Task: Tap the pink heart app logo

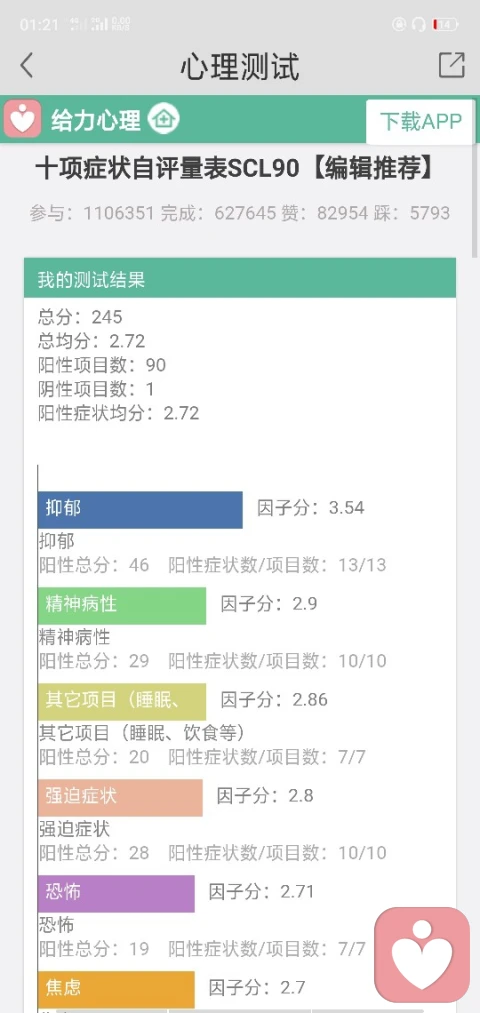Action: [x=23, y=119]
